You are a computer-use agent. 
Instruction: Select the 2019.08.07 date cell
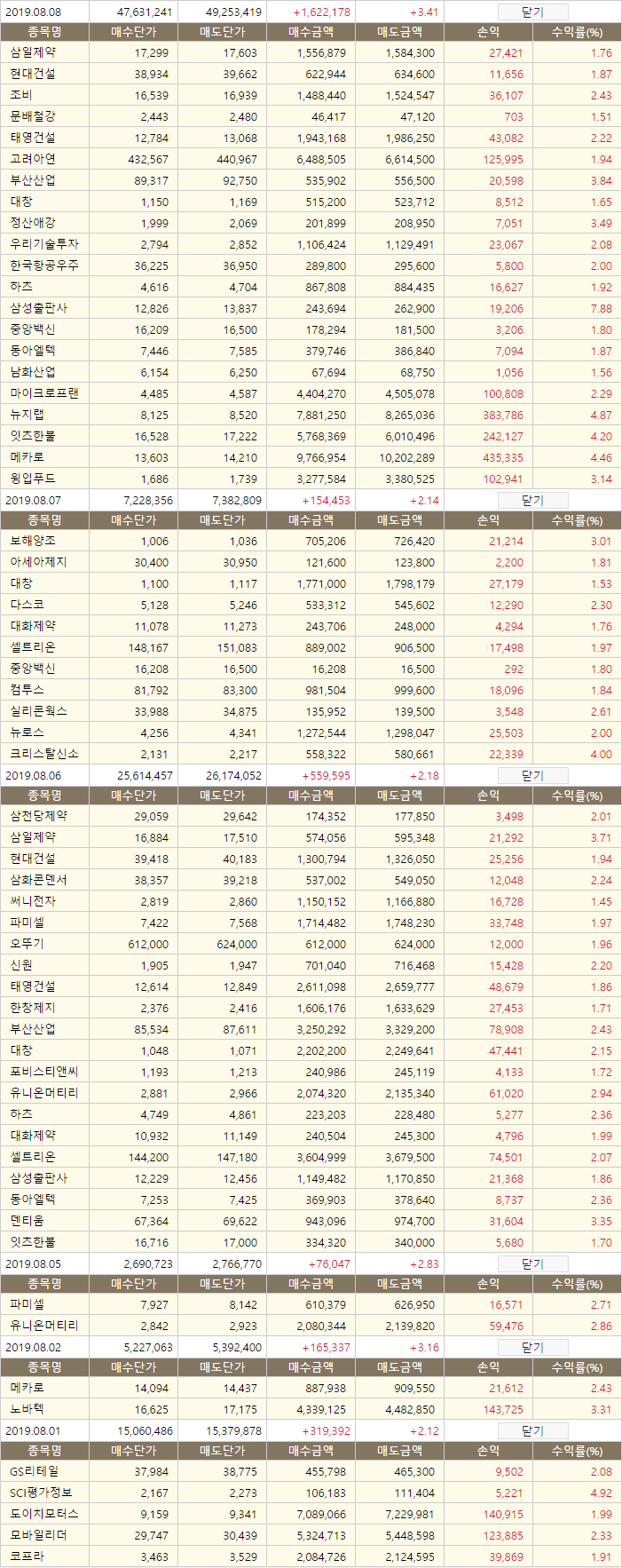(x=33, y=501)
